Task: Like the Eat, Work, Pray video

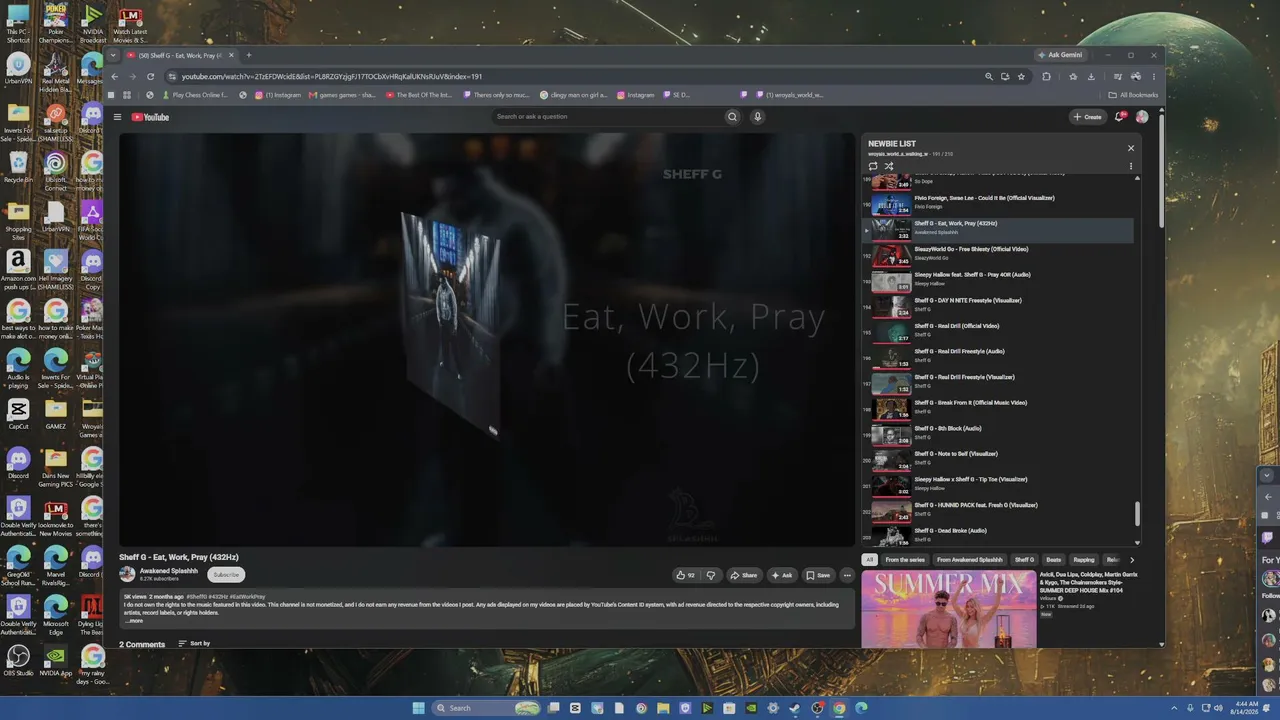Action: [x=685, y=575]
